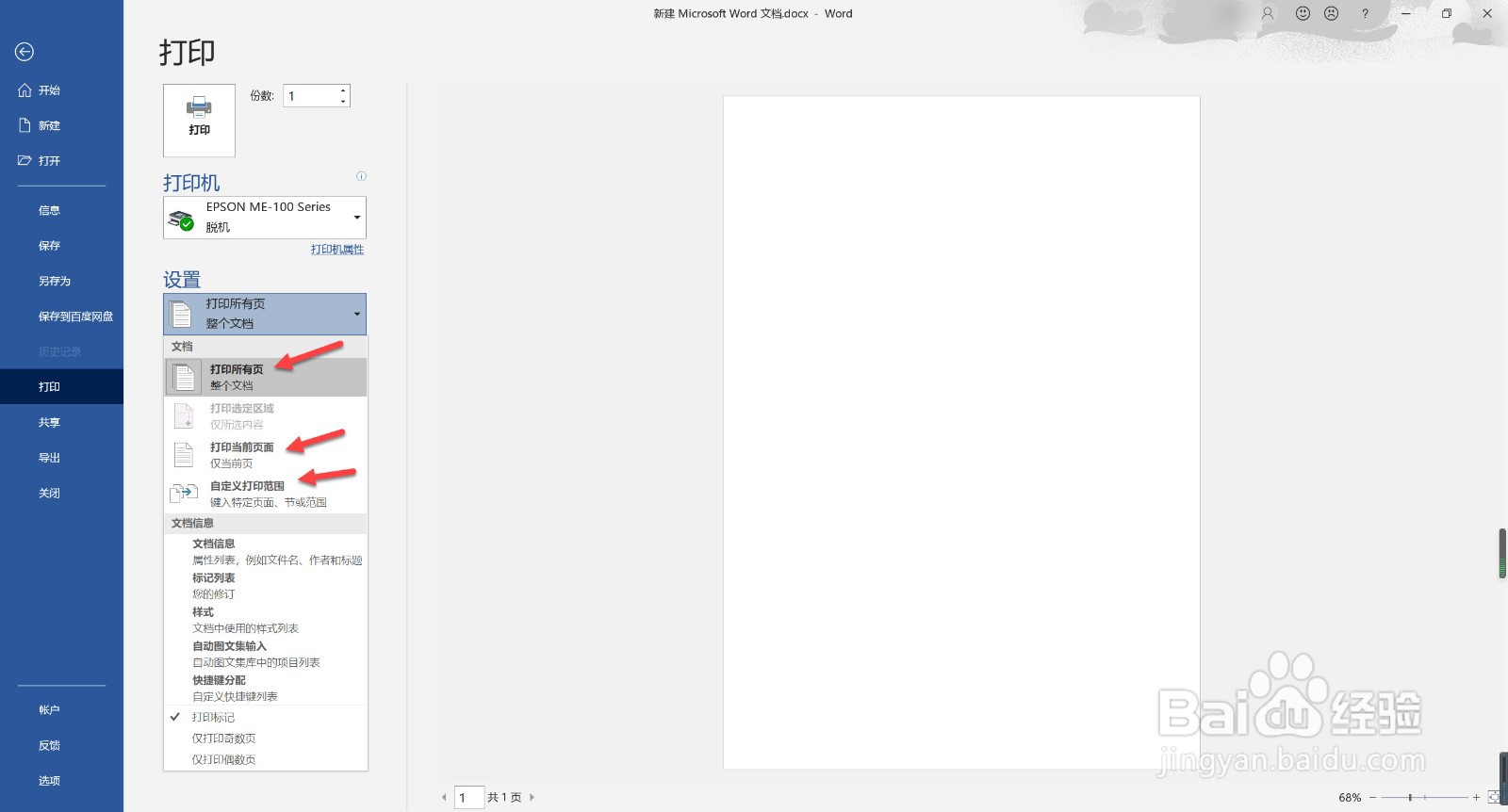
Task: Click 保存 in the sidebar
Action: point(61,246)
